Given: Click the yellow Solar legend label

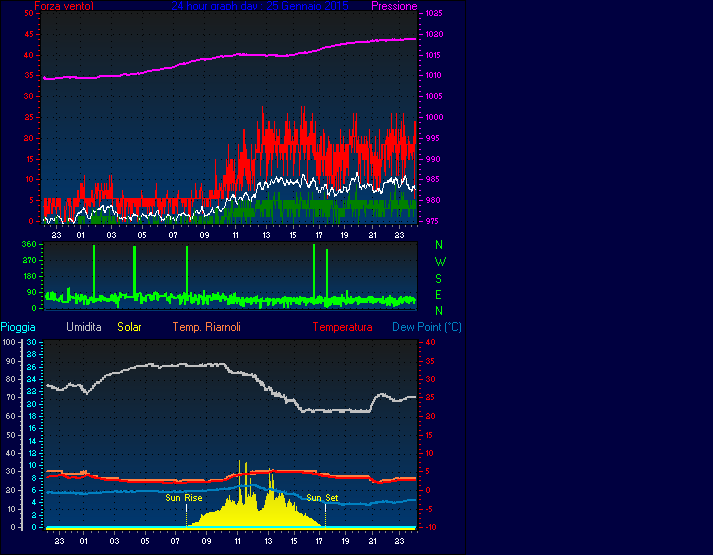Looking at the screenshot, I should pyautogui.click(x=129, y=327).
